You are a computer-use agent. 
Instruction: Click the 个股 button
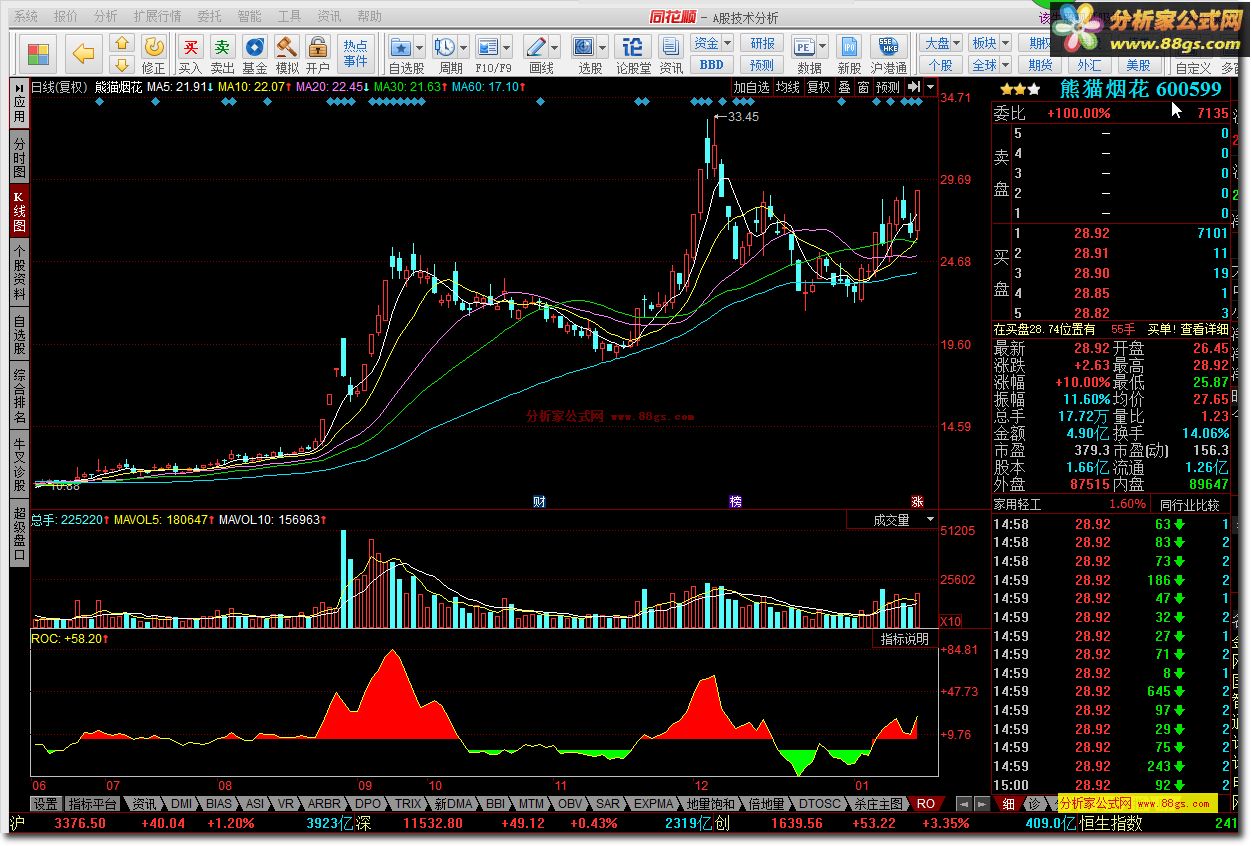941,65
